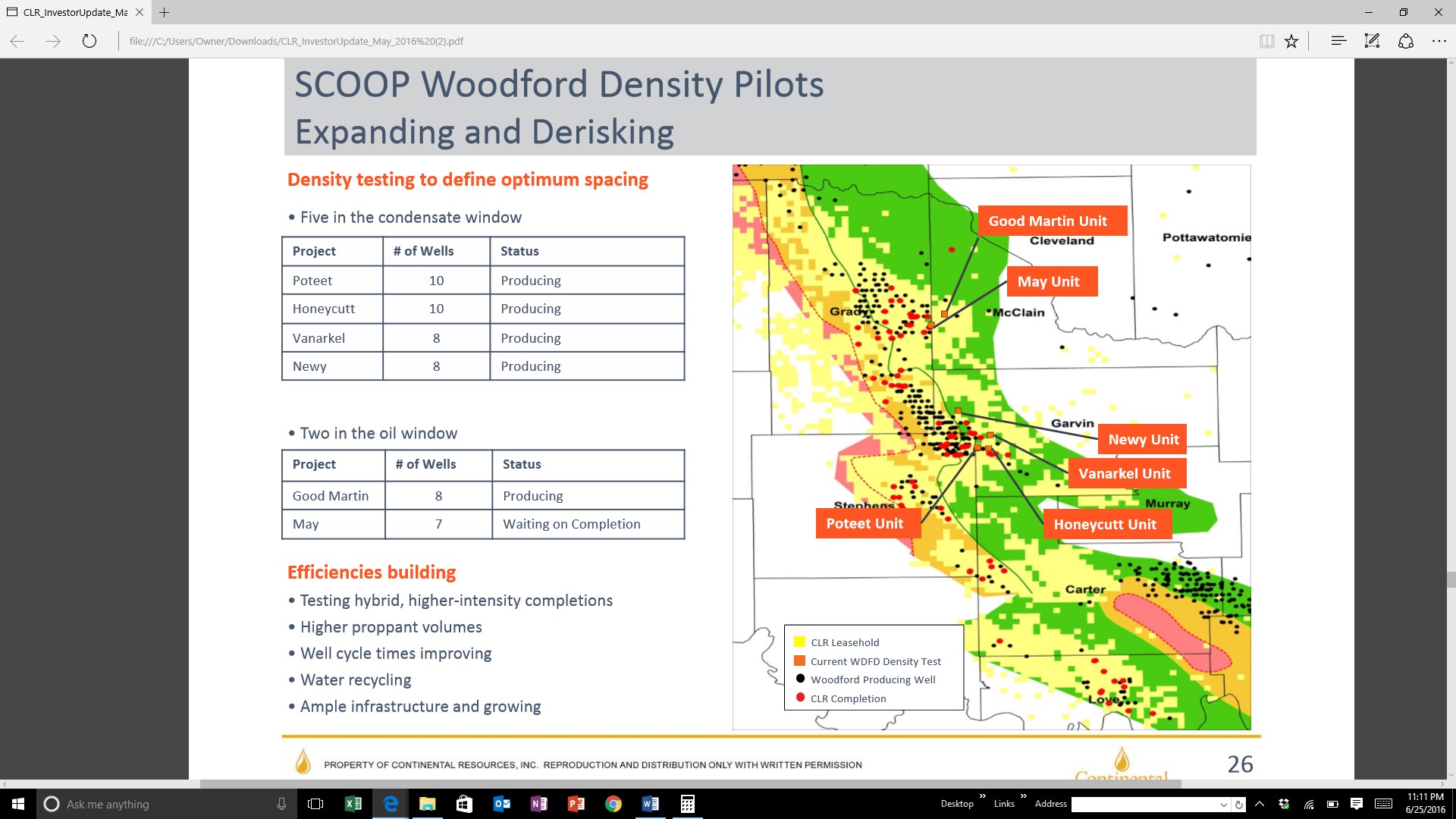
Task: Click the 'Water recycling' bullet text
Action: (x=356, y=680)
